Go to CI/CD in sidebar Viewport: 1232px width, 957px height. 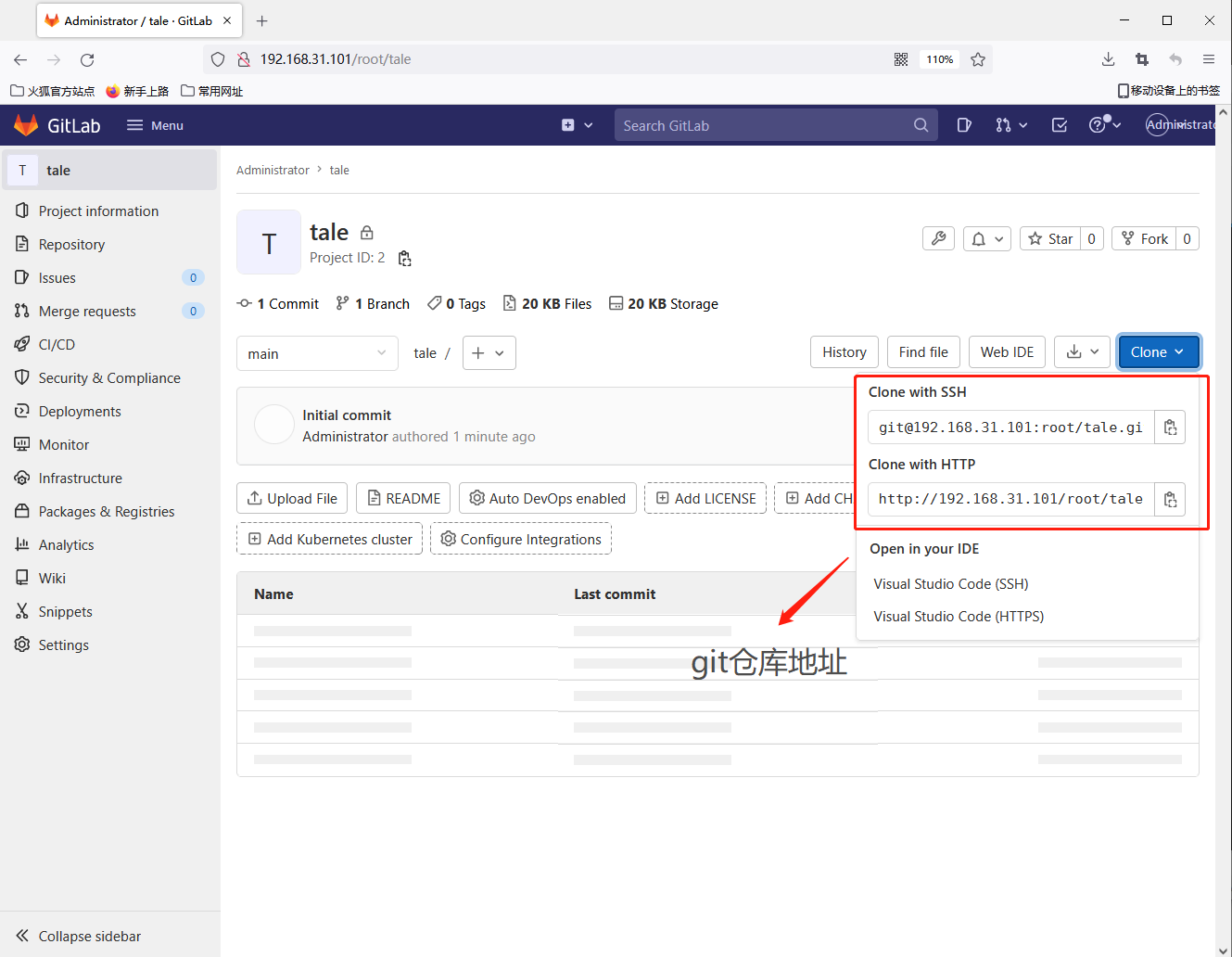coord(57,345)
